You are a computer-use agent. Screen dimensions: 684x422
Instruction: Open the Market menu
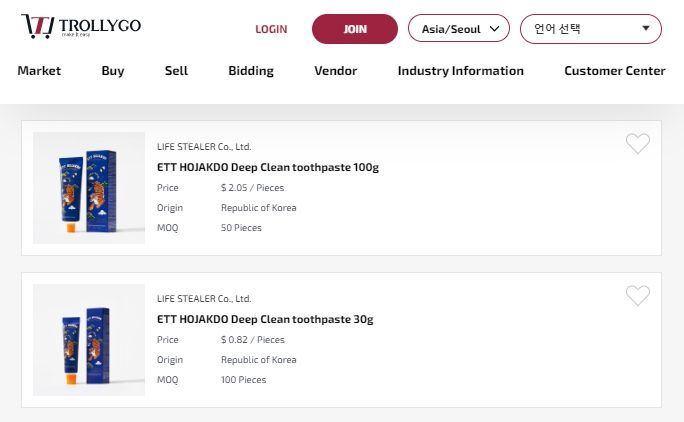point(39,71)
